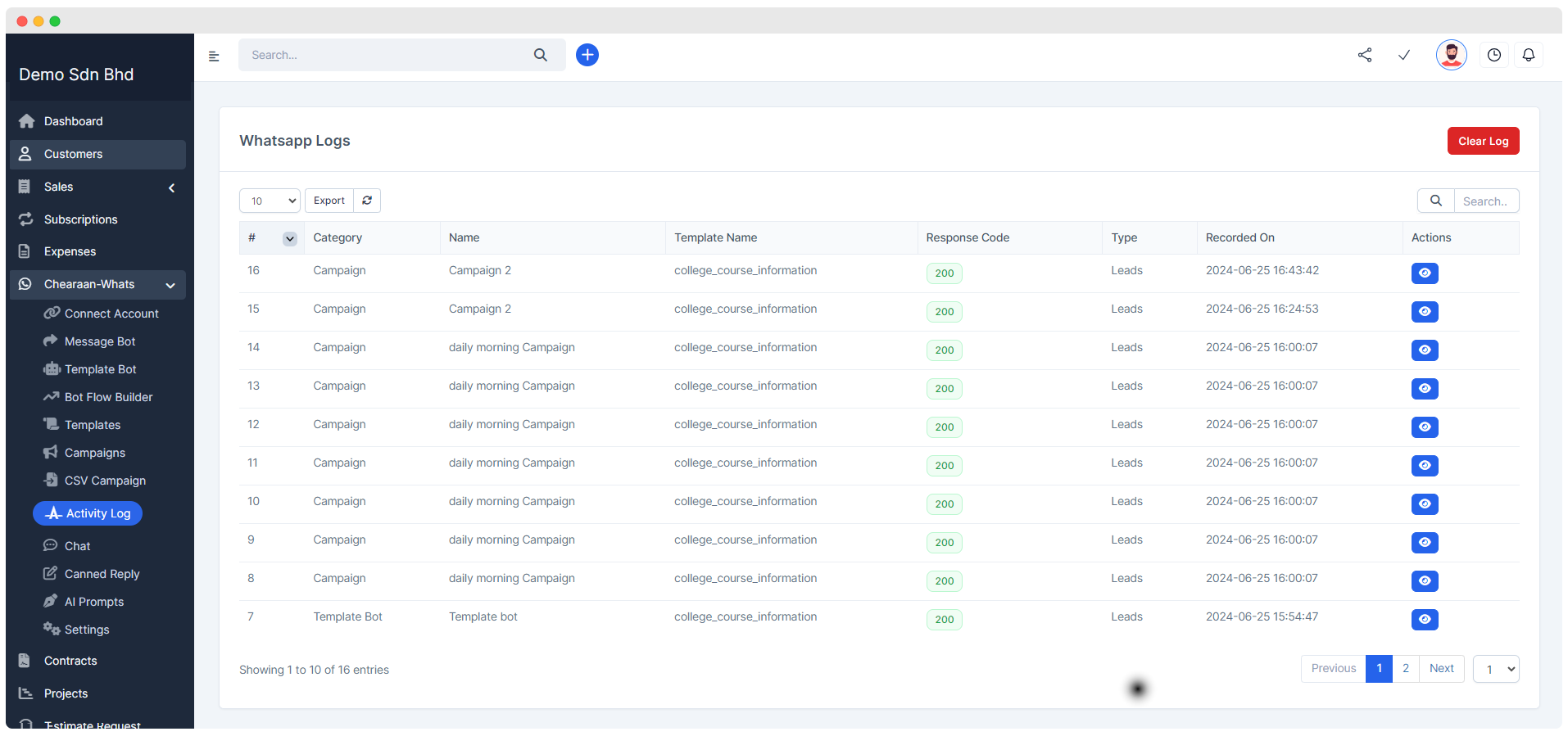The image size is (1568, 736).
Task: Click the table search input field
Action: 1484,201
